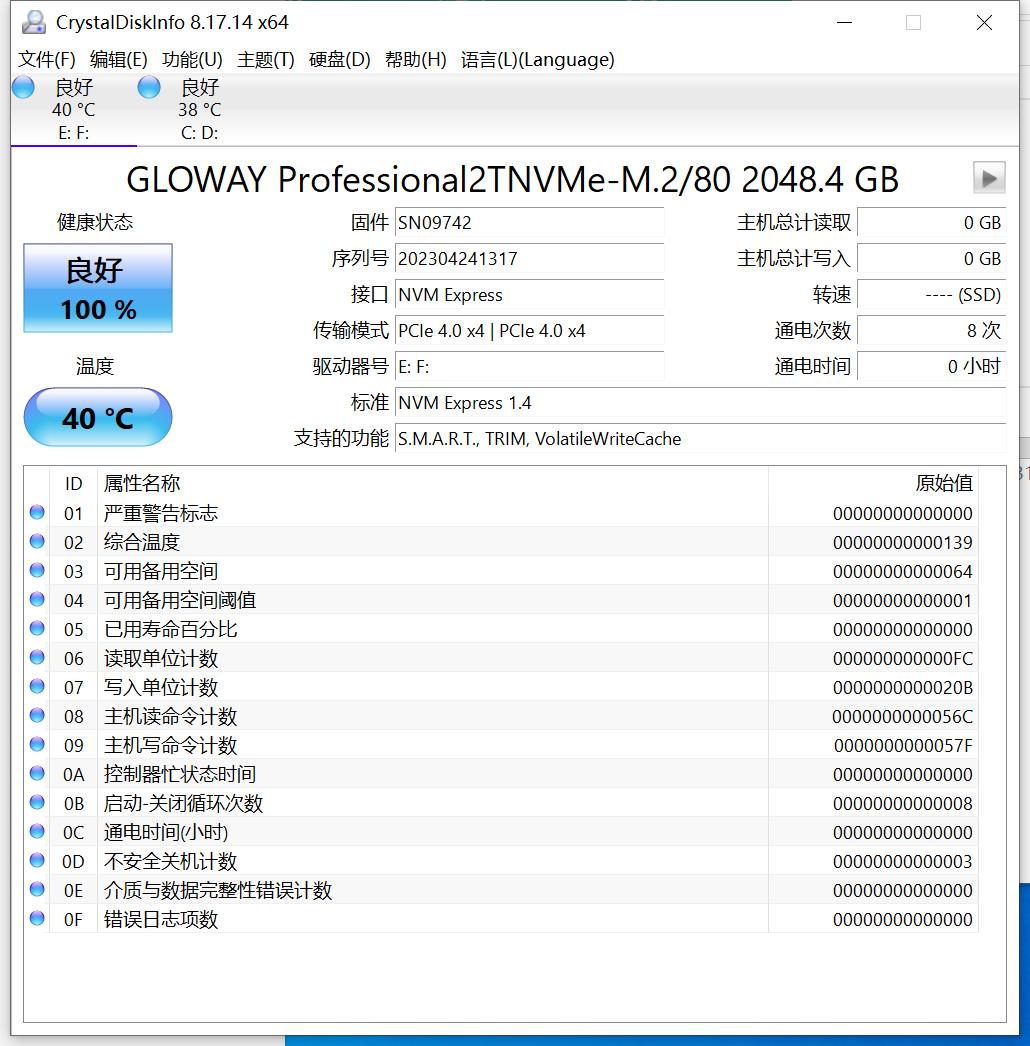Select the C: D: drive status icon
This screenshot has height=1046, width=1030.
tap(148, 87)
